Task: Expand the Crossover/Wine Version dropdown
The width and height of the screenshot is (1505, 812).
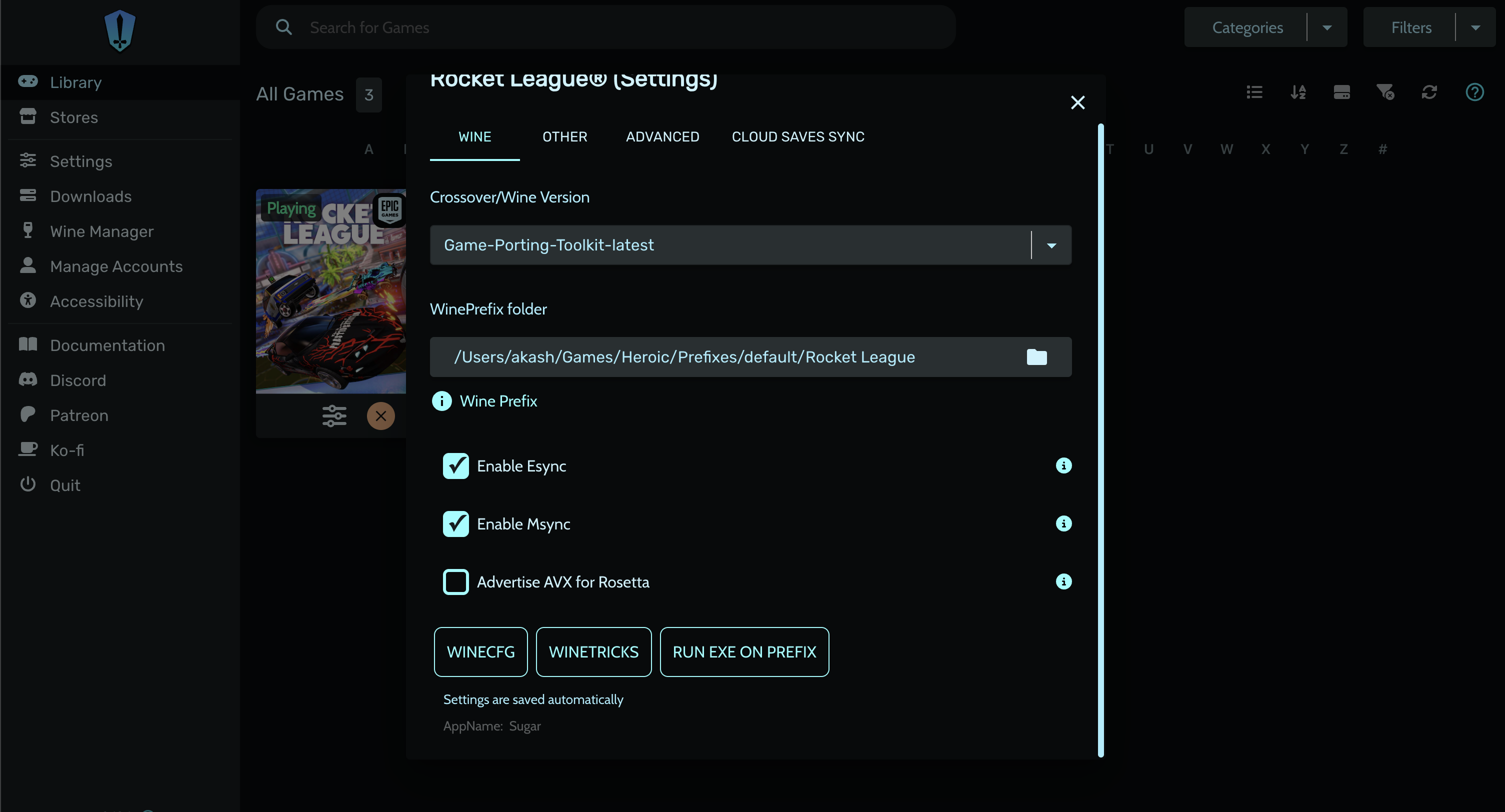Action: click(1051, 245)
